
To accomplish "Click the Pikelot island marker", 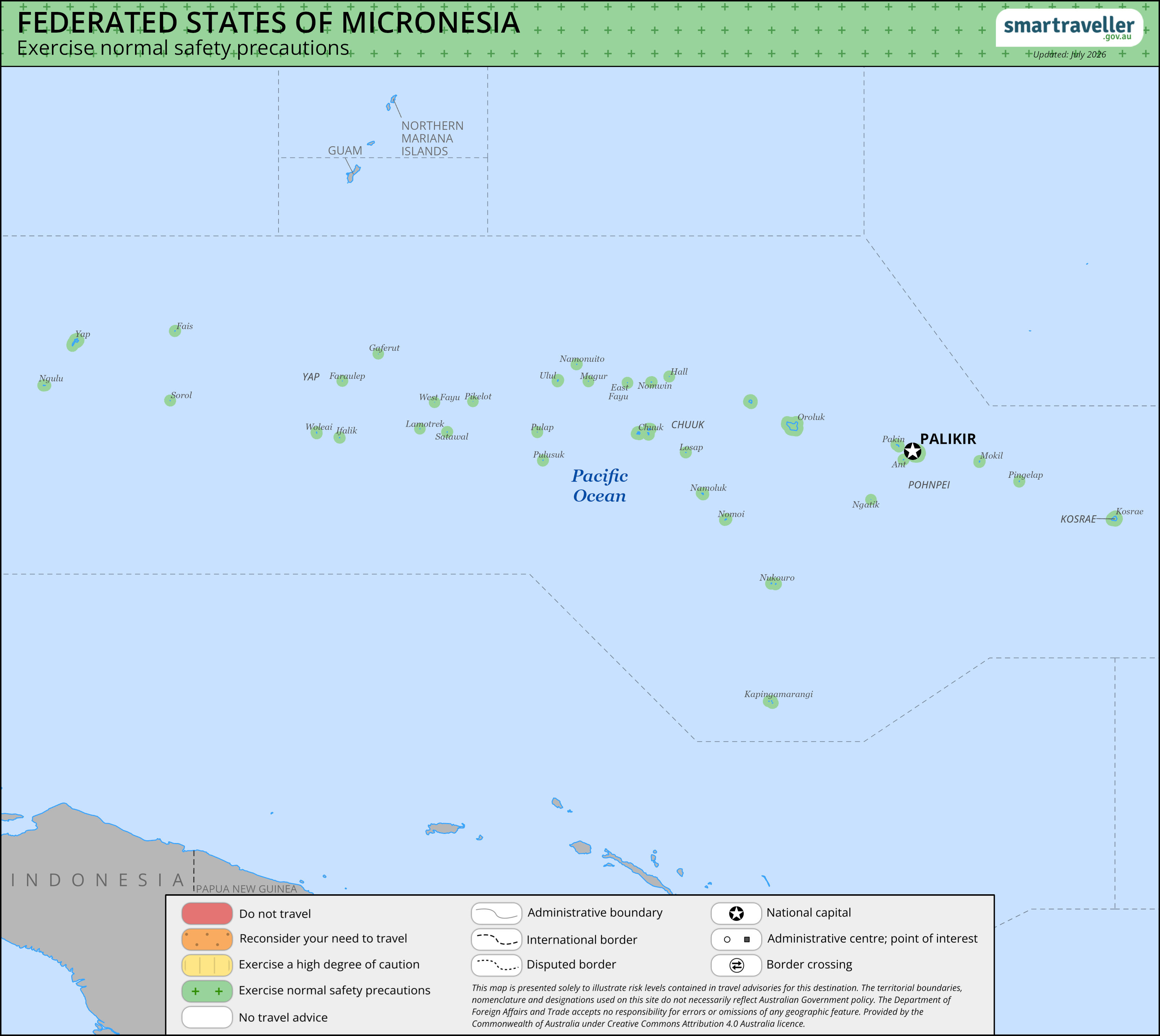I will pos(472,401).
